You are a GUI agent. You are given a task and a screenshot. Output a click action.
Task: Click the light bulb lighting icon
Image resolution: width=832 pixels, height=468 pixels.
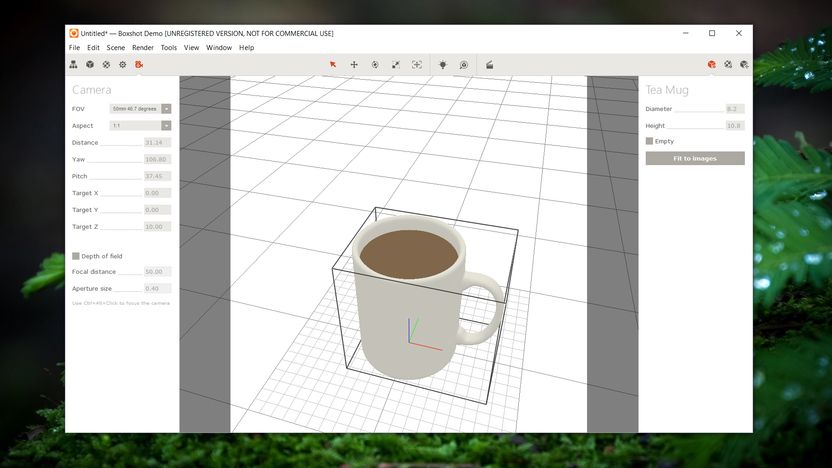[443, 65]
